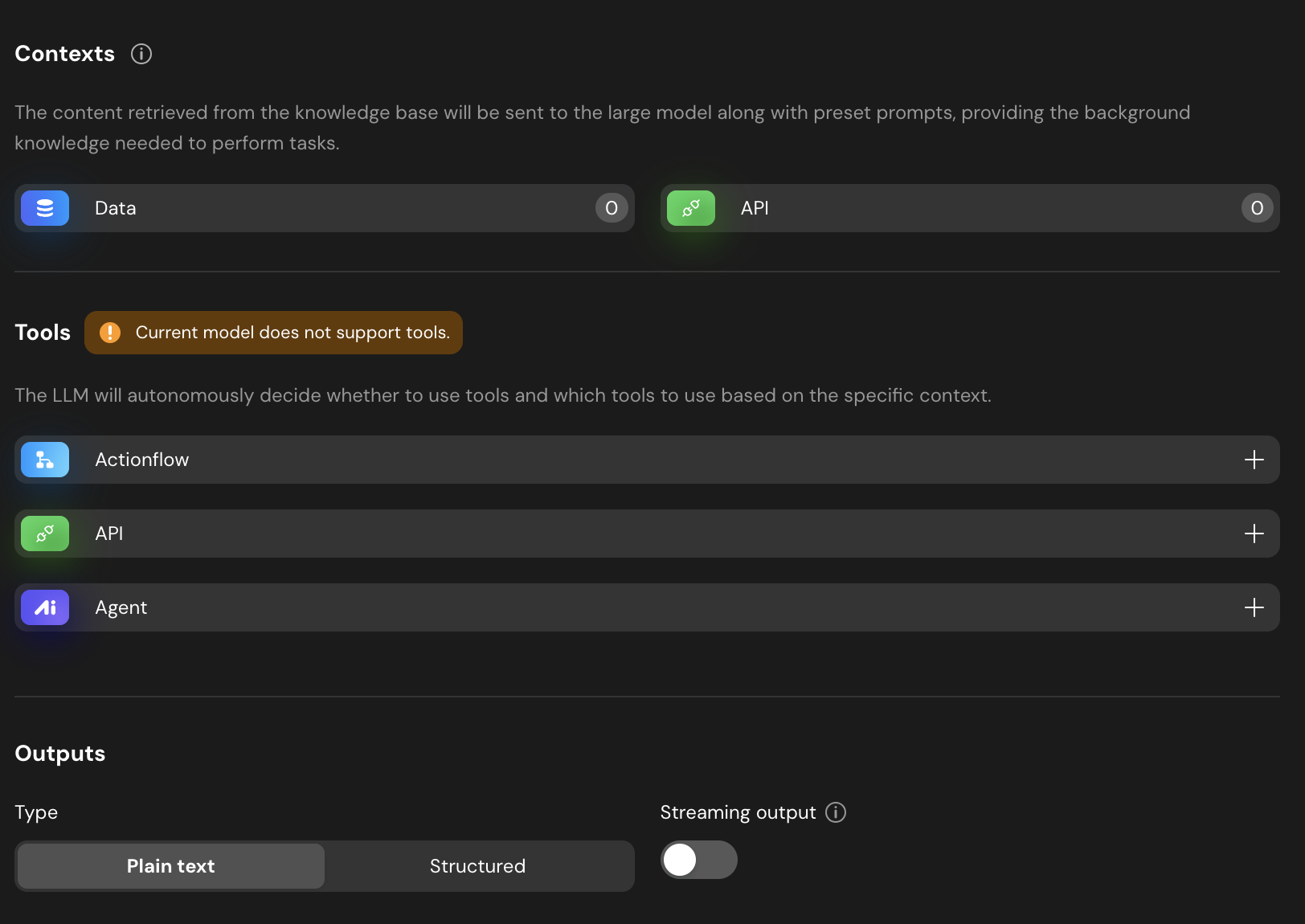Click the green API icon under Tools

click(45, 534)
